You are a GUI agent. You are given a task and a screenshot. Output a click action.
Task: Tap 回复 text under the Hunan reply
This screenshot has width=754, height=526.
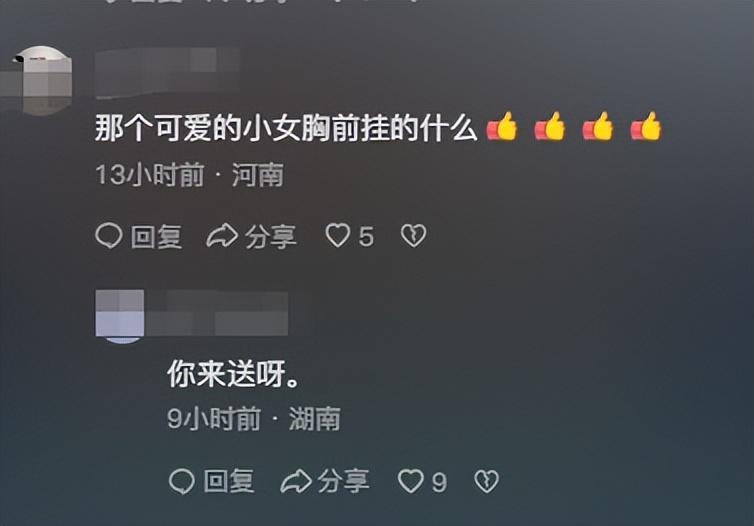pyautogui.click(x=229, y=481)
